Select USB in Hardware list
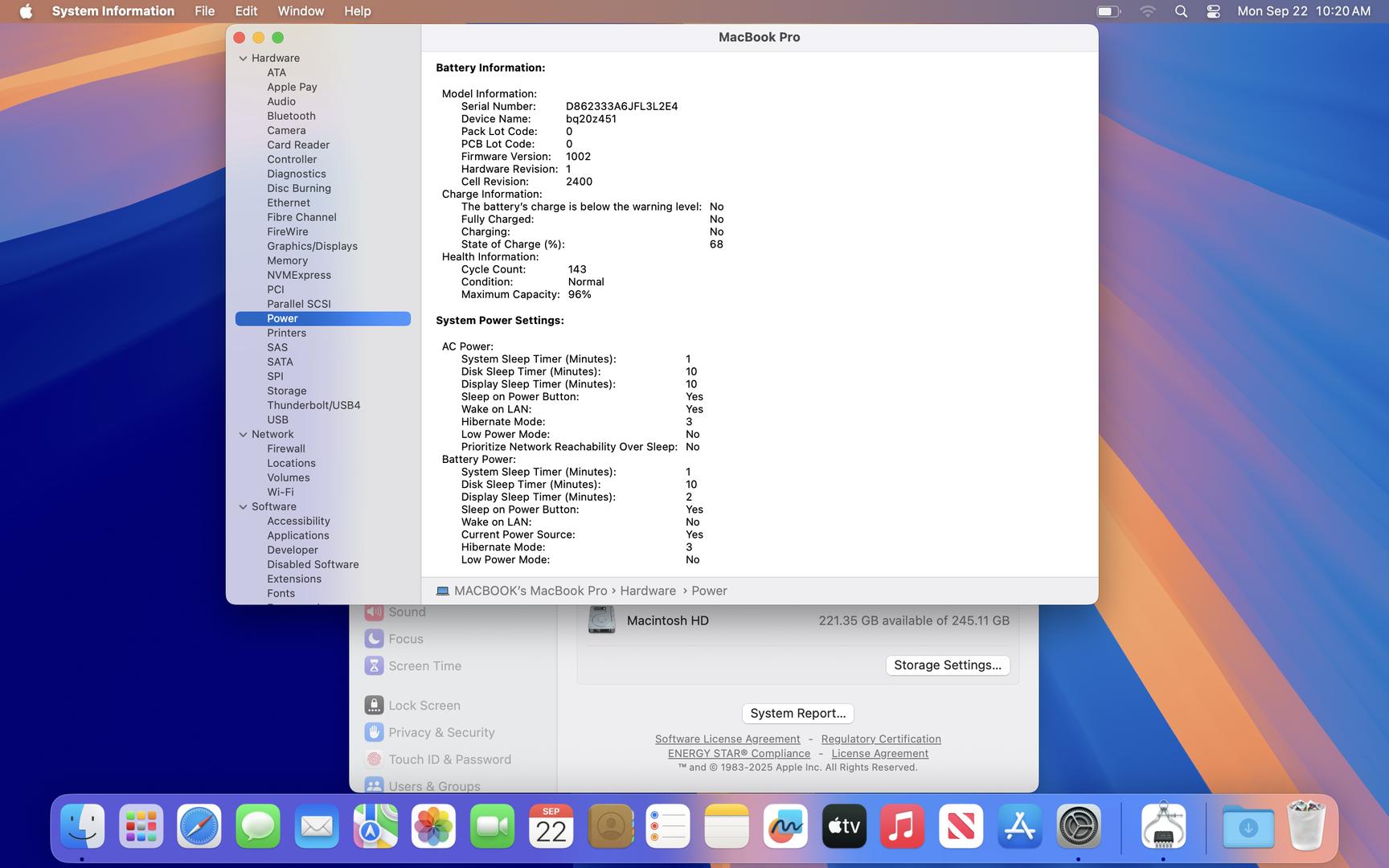Screen dimensions: 1389x868 pos(278,420)
